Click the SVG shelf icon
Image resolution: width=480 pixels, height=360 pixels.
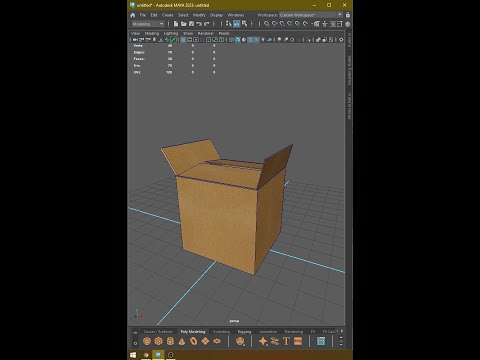(298, 341)
